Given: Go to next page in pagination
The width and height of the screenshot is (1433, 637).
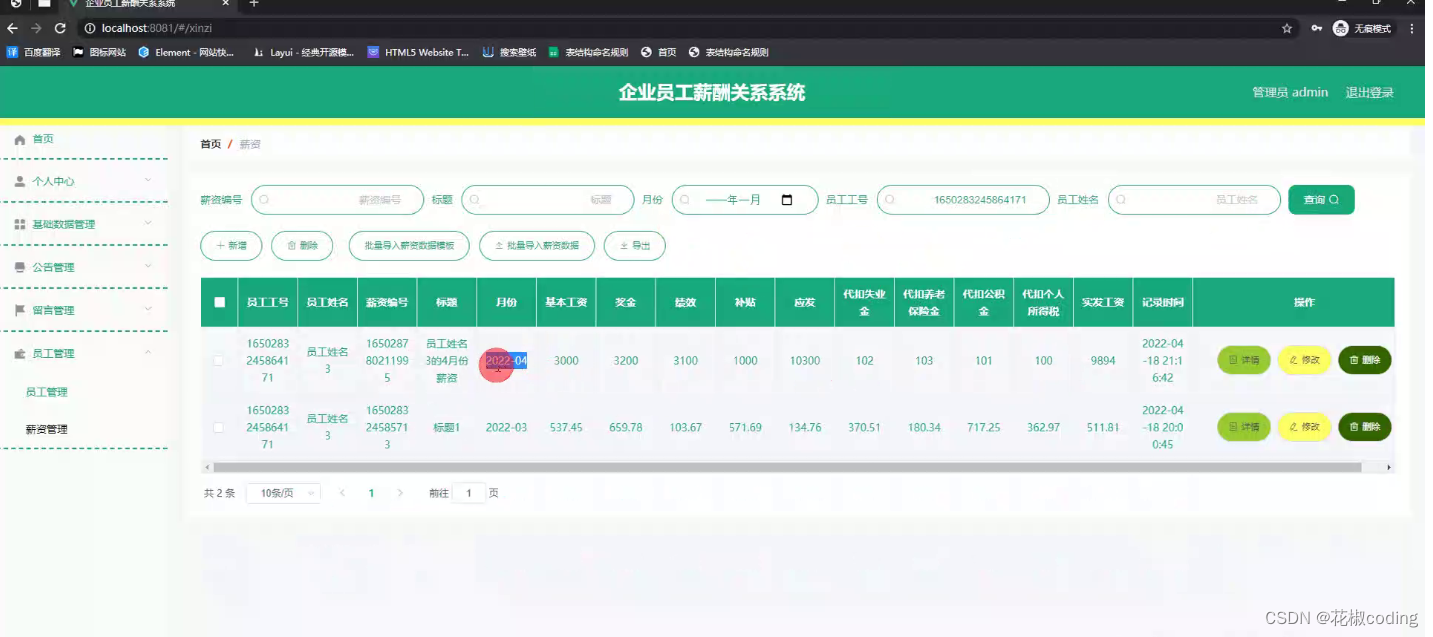Looking at the screenshot, I should coord(400,493).
